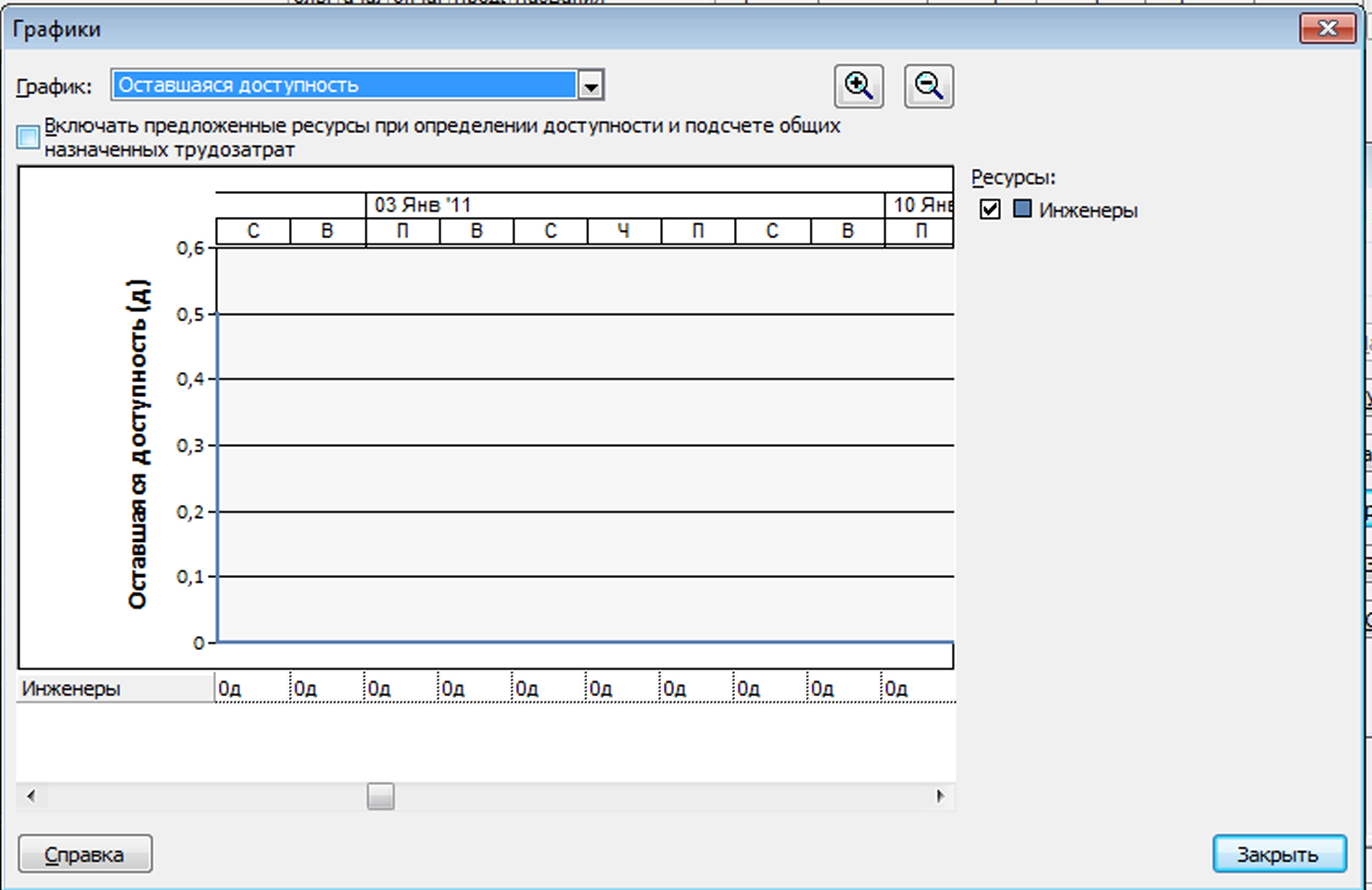
Task: Click the 10 Янв week header
Action: pyautogui.click(x=919, y=205)
